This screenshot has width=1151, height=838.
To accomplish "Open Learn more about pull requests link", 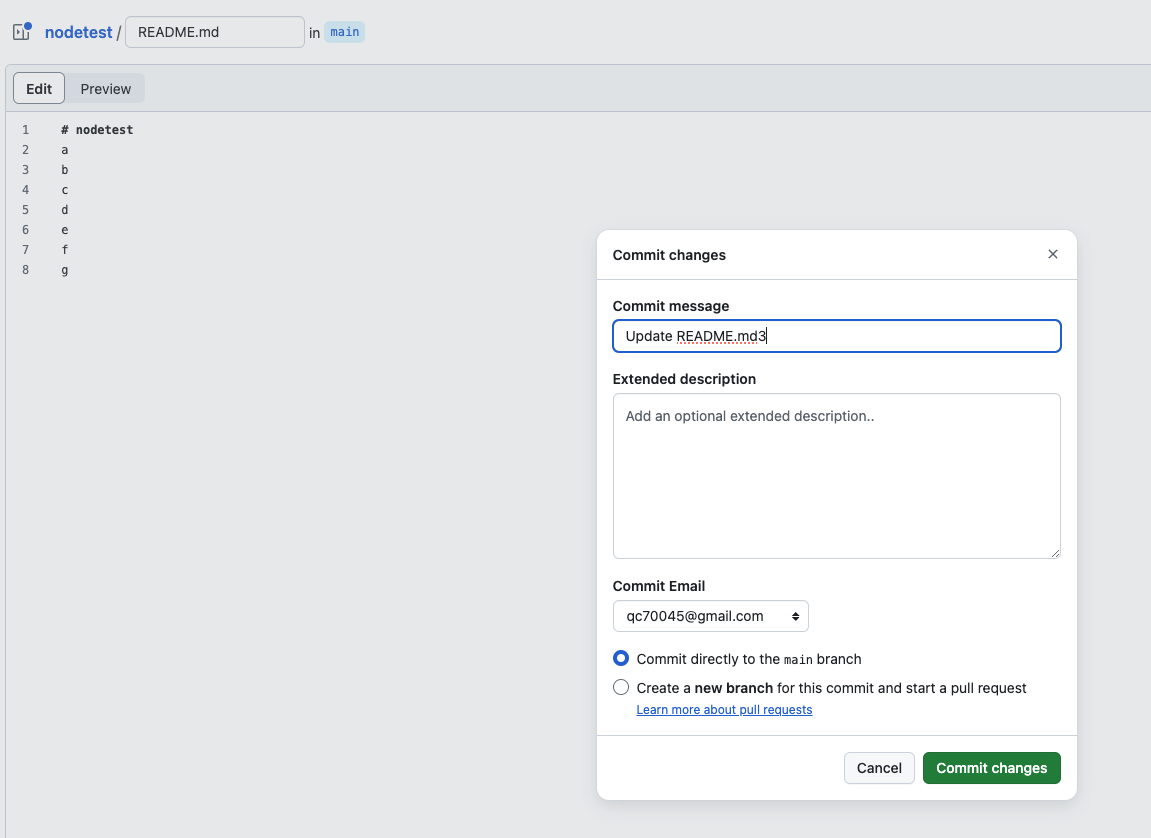I will pos(724,710).
